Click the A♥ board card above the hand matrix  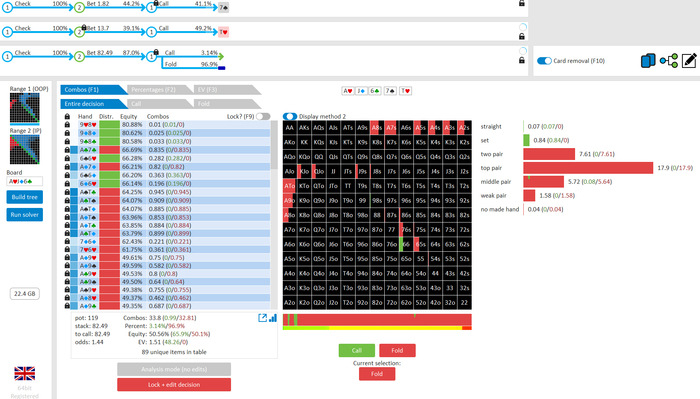click(x=348, y=91)
